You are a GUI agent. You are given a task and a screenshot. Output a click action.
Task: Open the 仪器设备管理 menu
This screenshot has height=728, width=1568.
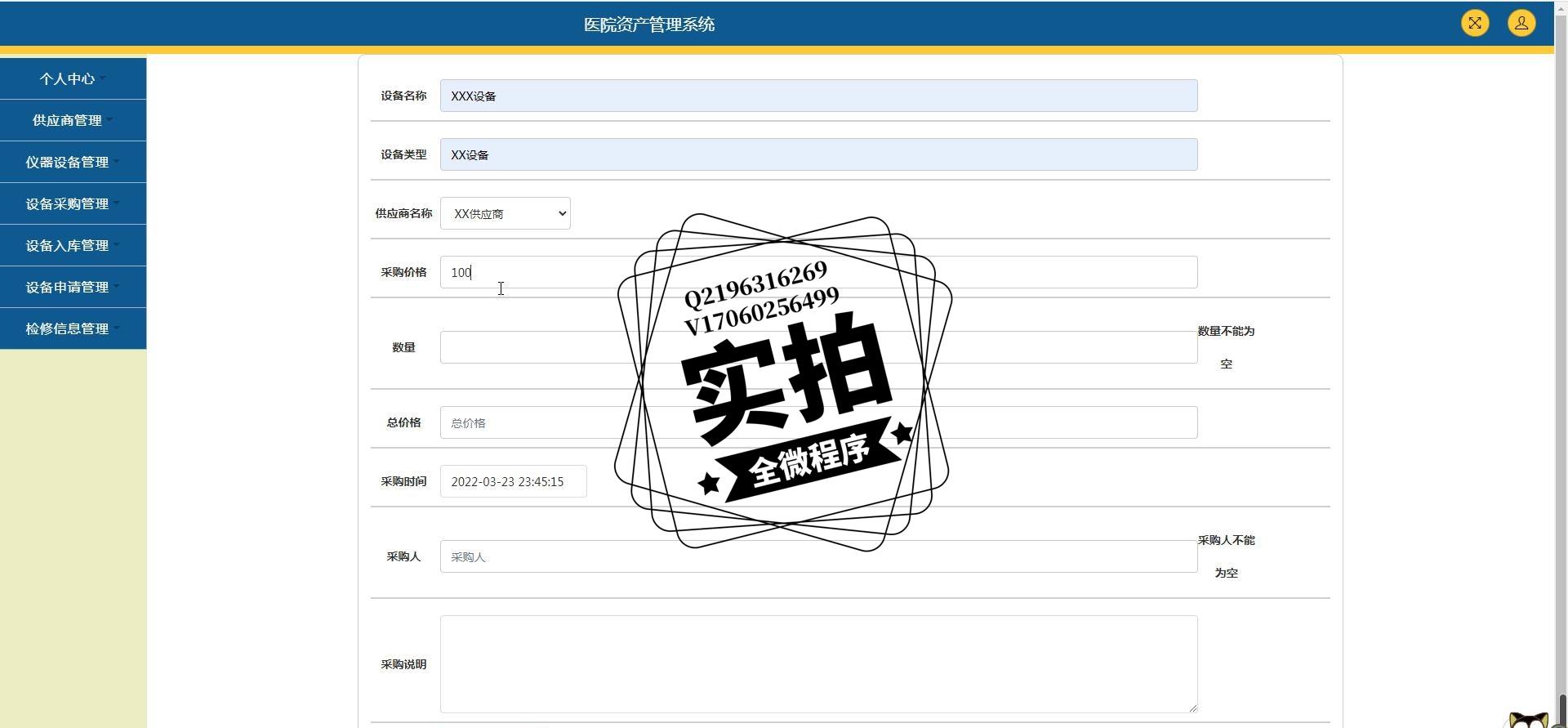pyautogui.click(x=73, y=162)
